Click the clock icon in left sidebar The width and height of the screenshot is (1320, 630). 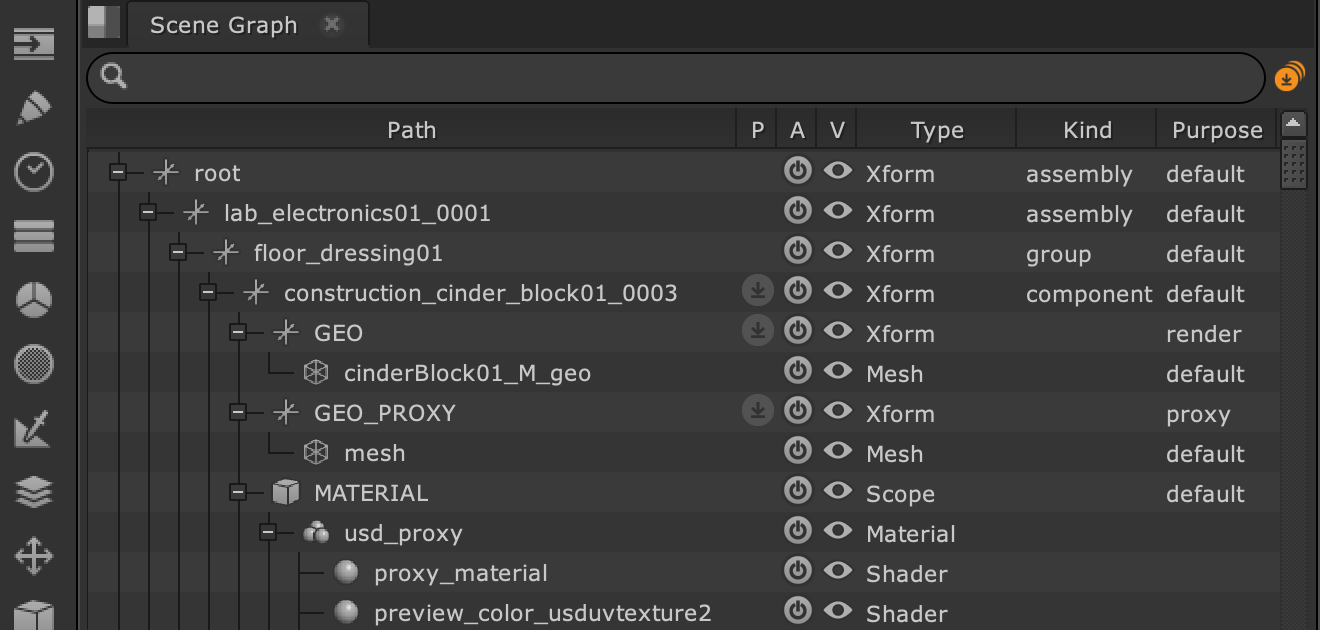tap(34, 172)
